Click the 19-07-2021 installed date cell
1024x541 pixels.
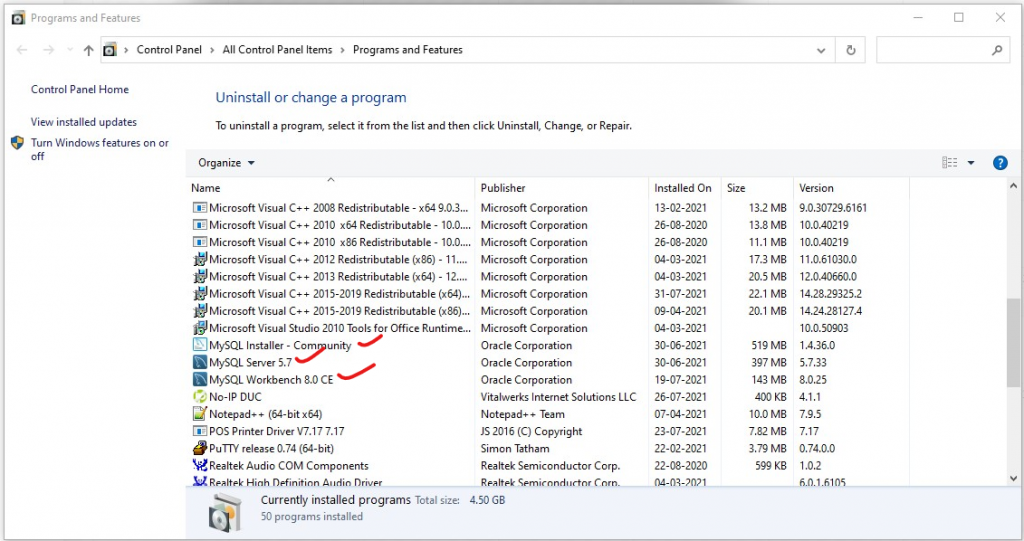[680, 380]
